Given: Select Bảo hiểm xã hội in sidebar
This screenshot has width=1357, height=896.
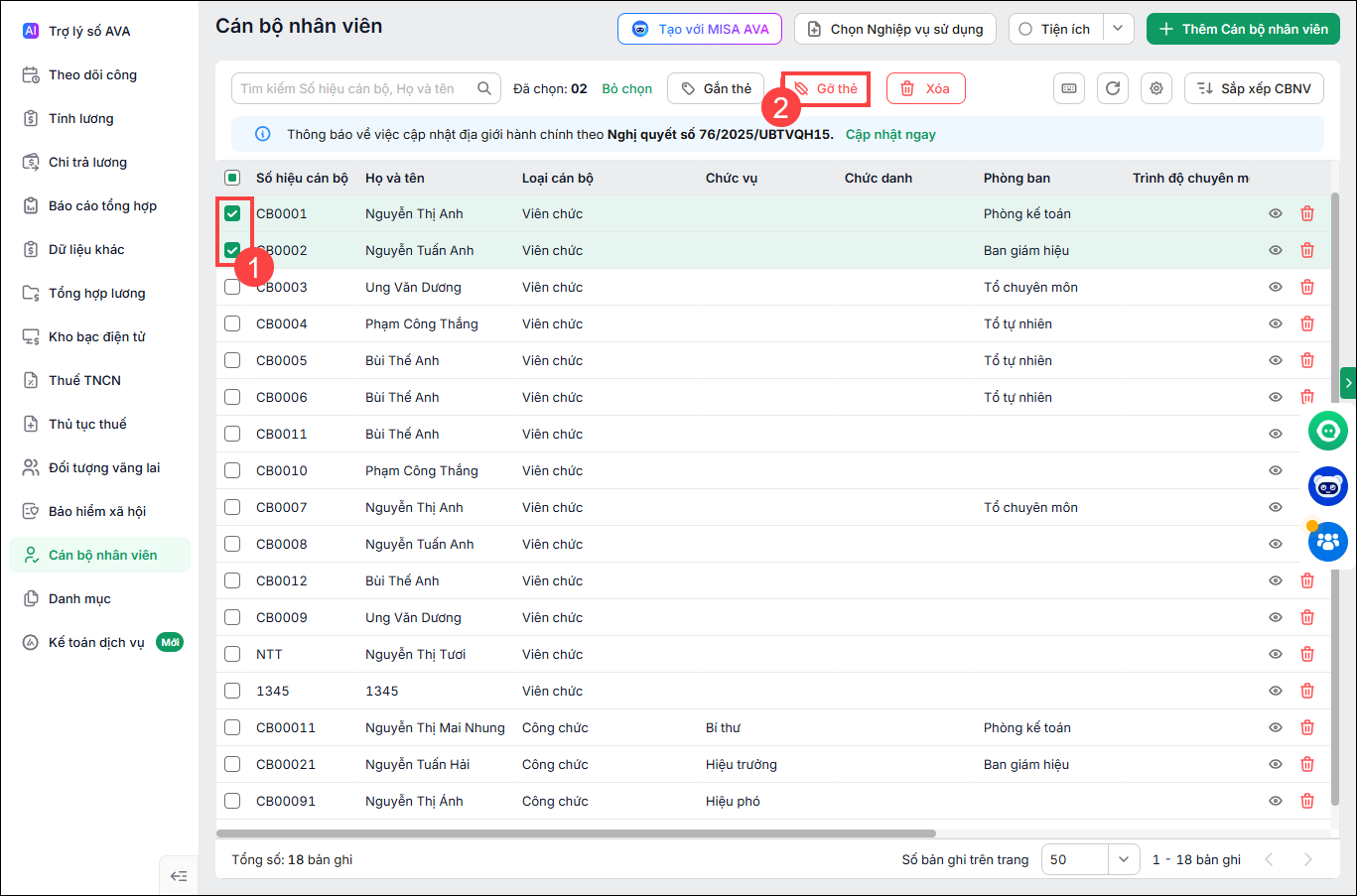Looking at the screenshot, I should pos(99,511).
